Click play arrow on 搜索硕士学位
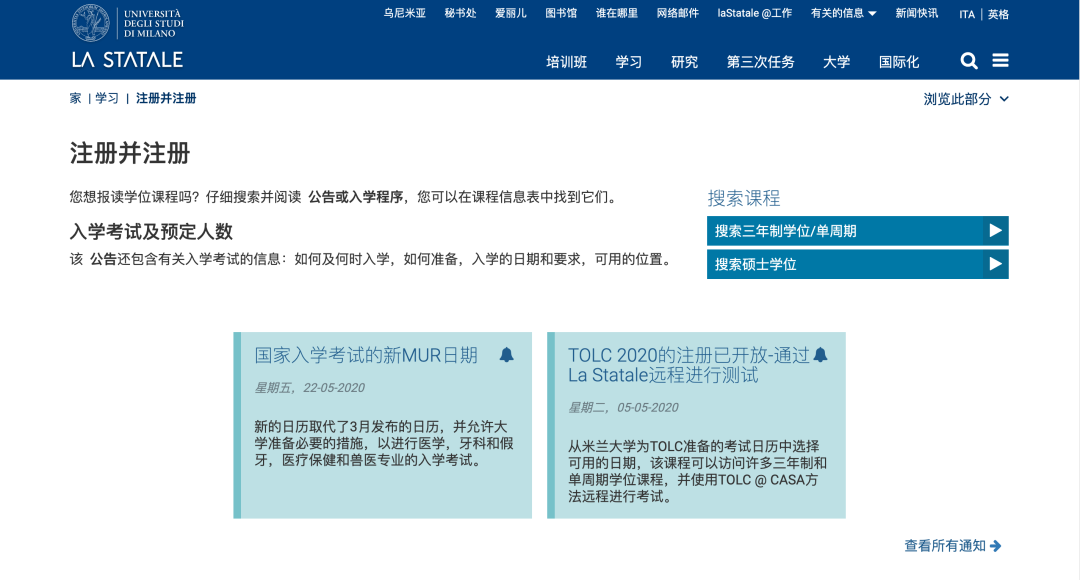1080x580 pixels. 995,264
